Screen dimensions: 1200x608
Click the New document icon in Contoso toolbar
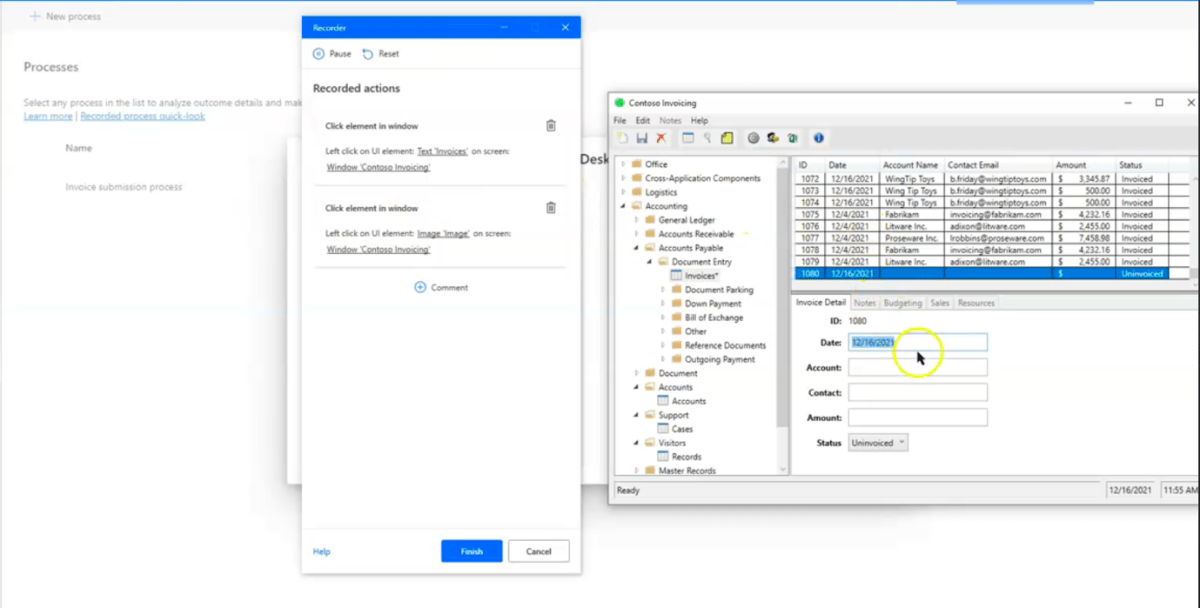click(622, 138)
